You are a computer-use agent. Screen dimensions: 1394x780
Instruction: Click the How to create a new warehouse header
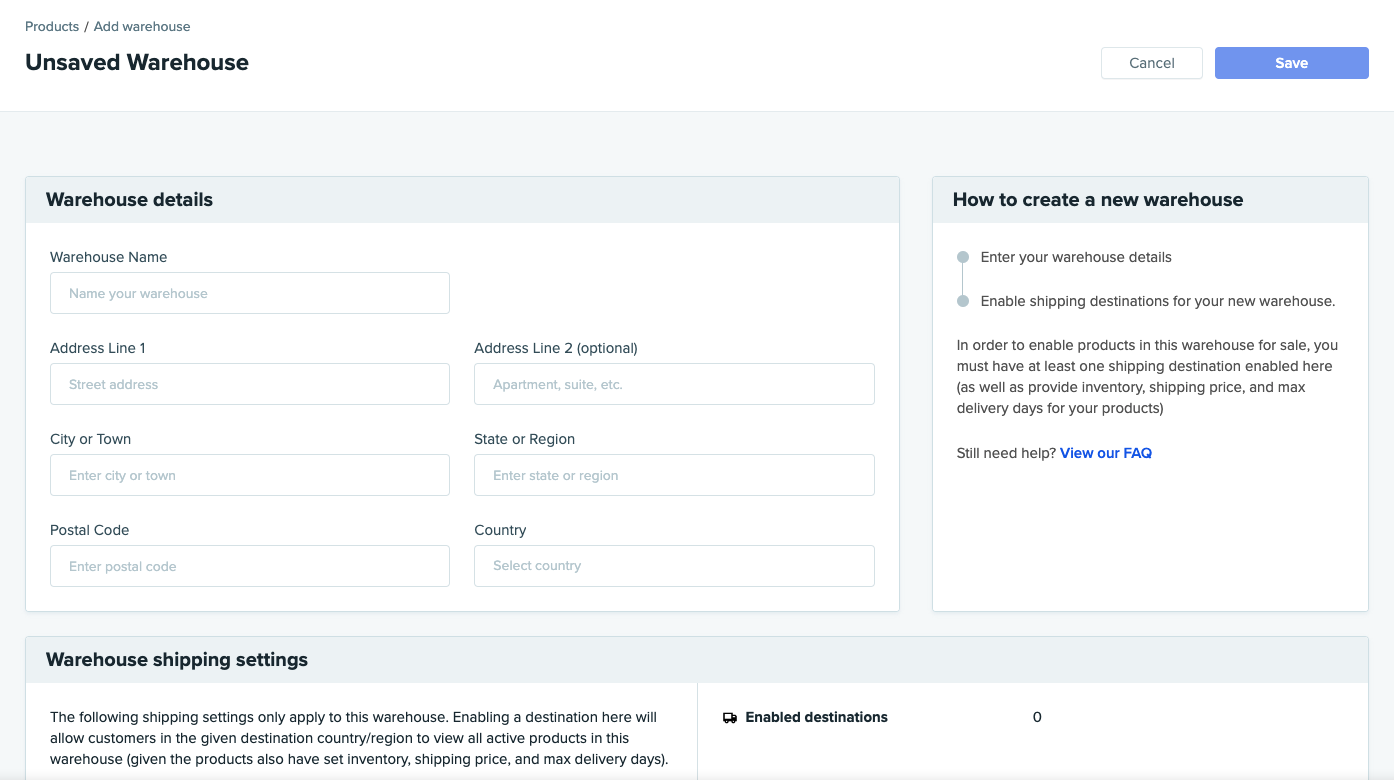click(1097, 200)
